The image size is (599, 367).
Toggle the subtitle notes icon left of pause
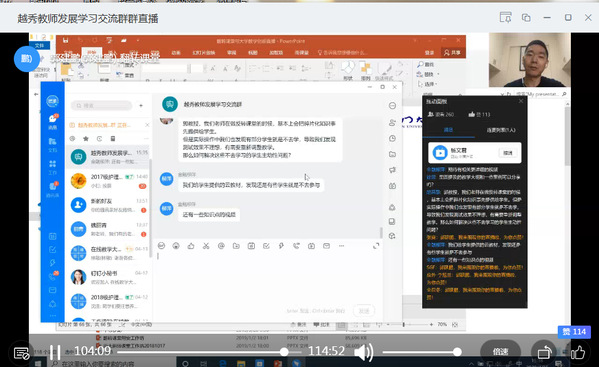[x=21, y=353]
